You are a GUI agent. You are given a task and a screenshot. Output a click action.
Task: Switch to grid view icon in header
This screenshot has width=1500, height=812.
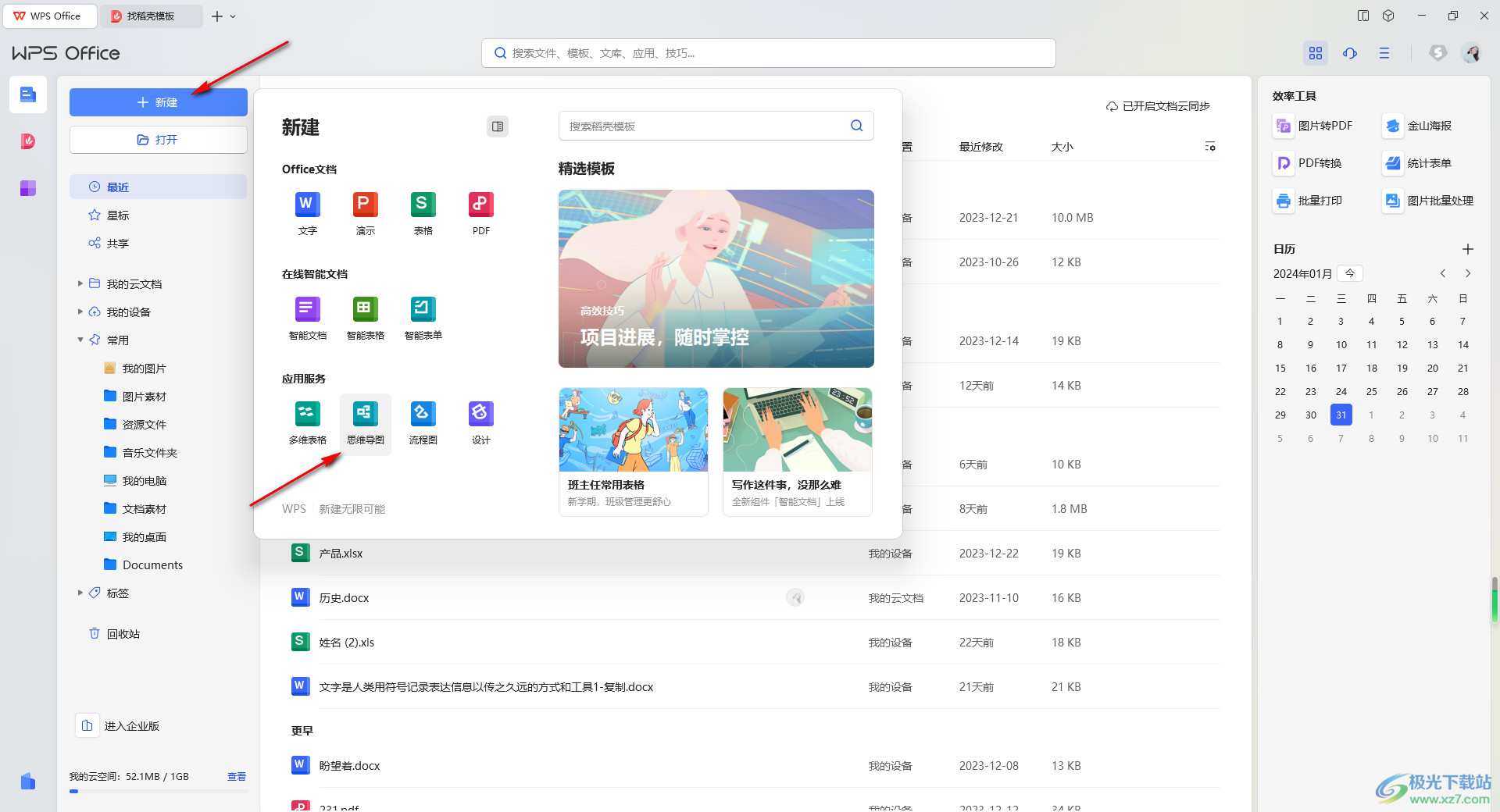pos(1316,53)
